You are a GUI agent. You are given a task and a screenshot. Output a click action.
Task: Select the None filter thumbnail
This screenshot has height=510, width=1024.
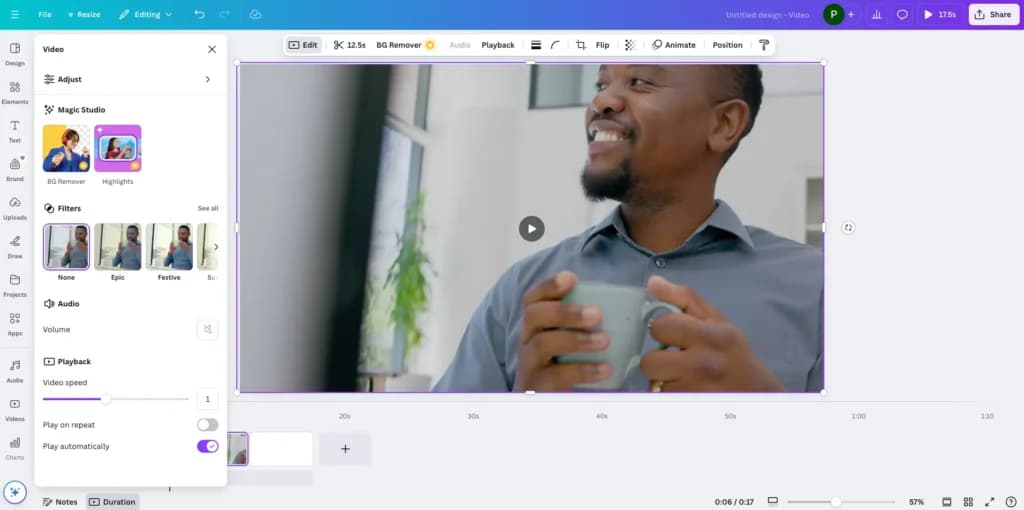pyautogui.click(x=66, y=247)
